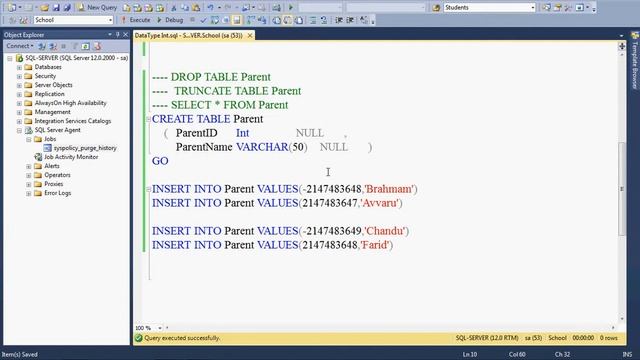
Task: Open the Template Browser side tab
Action: pyautogui.click(x=635, y=61)
